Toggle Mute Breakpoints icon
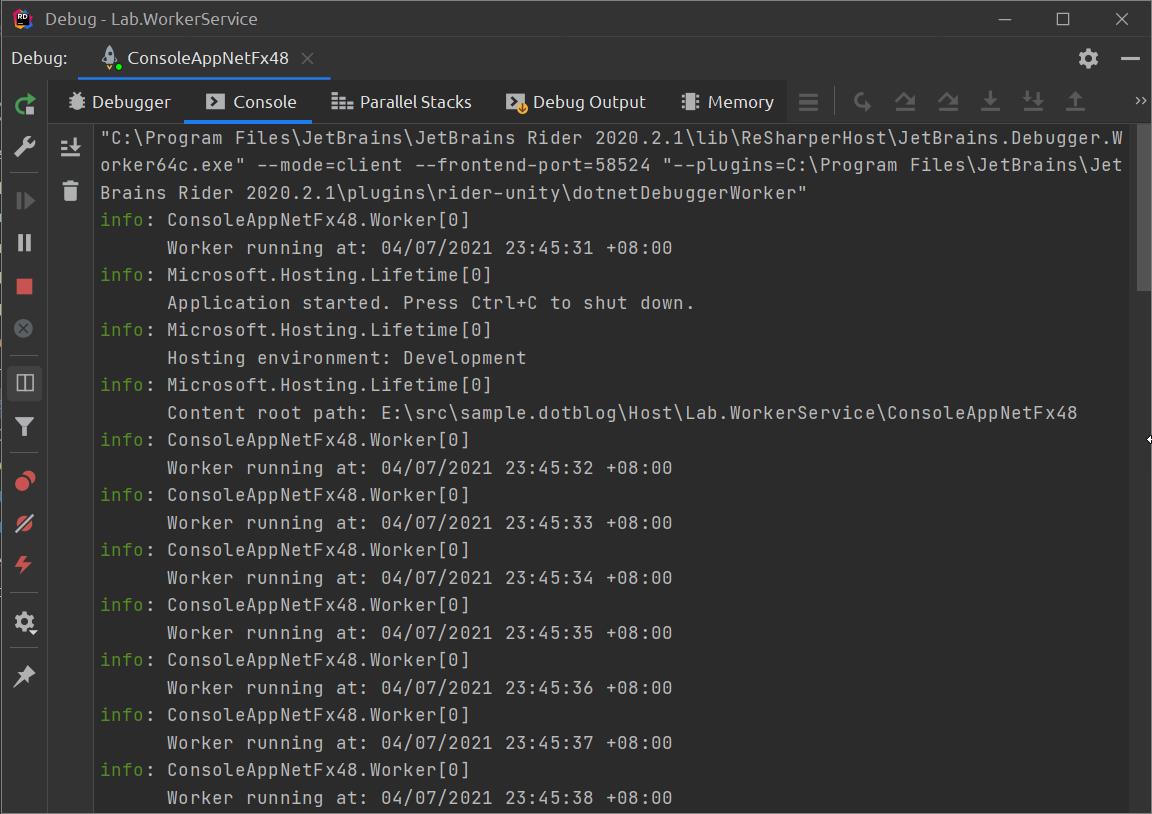This screenshot has width=1152, height=814. (24, 523)
